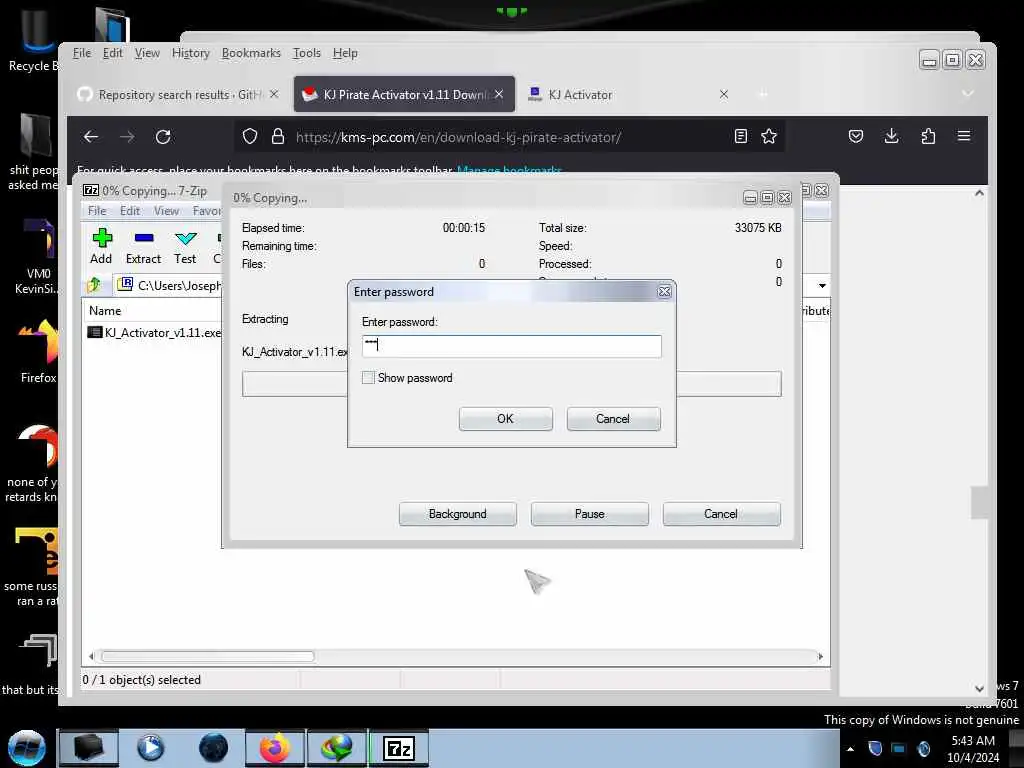This screenshot has width=1024, height=768.
Task: Select KJ_Activator_v1.11.exe in file list
Action: tap(154, 332)
